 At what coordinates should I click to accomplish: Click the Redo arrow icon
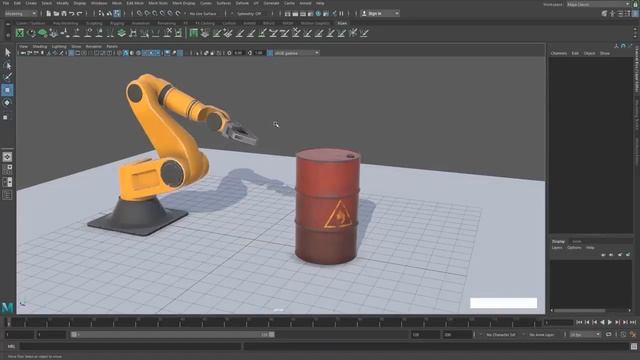80,13
